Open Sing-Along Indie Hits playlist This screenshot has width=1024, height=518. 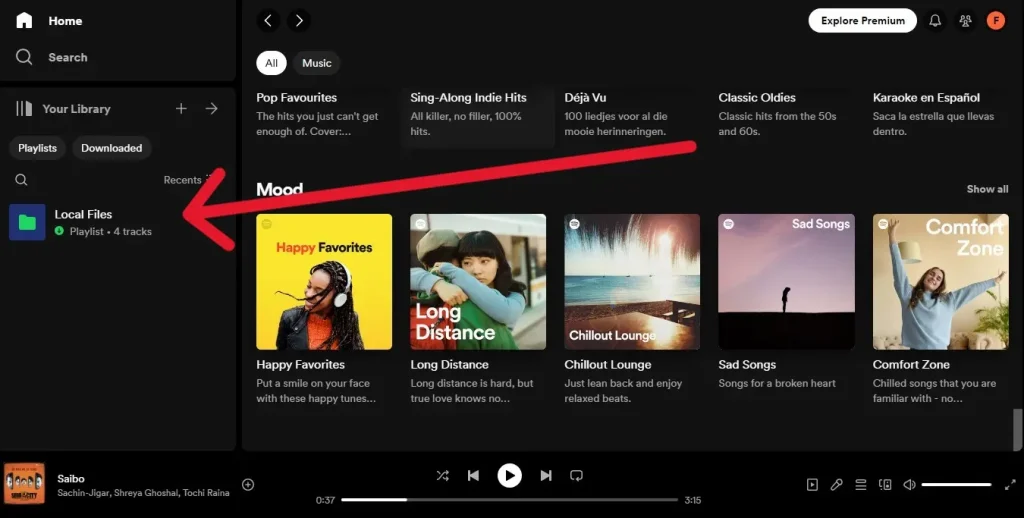(468, 97)
